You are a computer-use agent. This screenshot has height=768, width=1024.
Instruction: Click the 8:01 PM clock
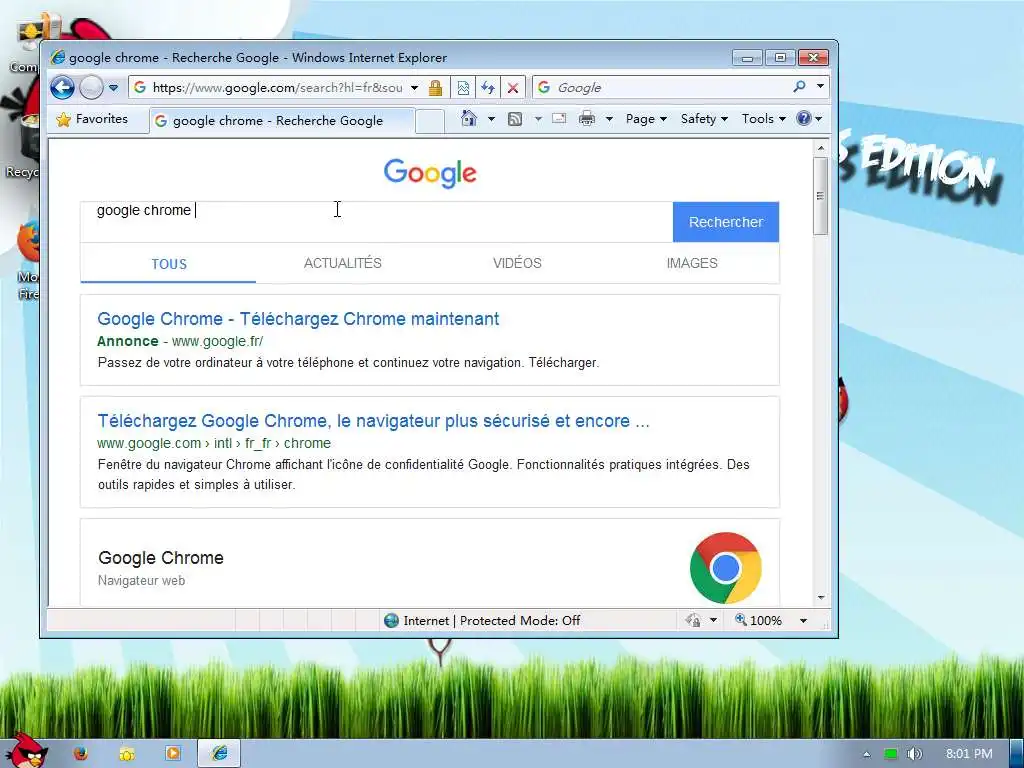[969, 754]
